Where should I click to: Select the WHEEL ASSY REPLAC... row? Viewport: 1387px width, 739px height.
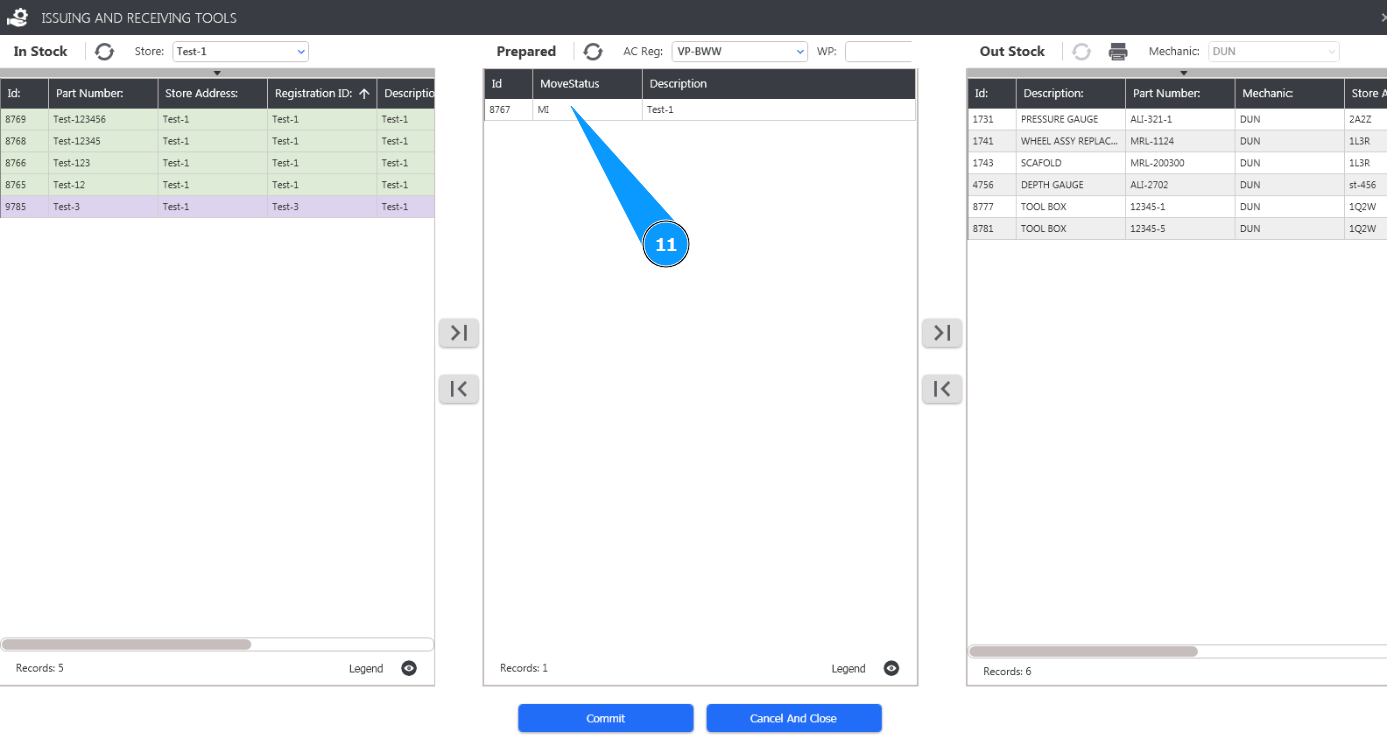click(1177, 141)
